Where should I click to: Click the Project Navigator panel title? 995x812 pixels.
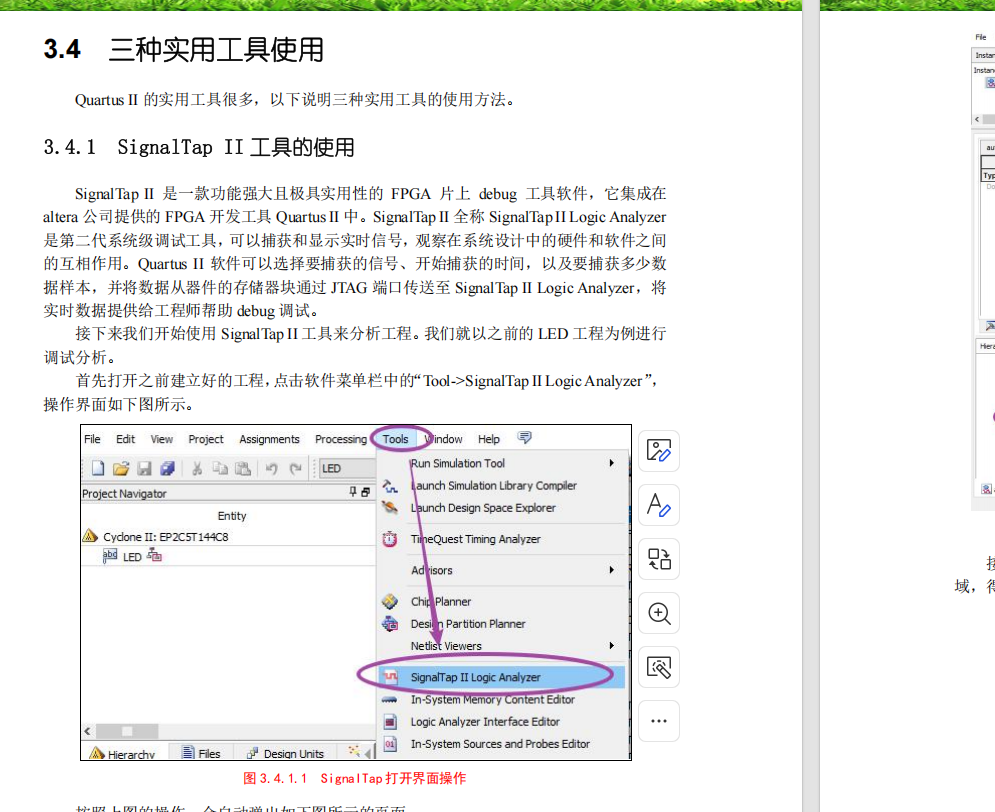pos(124,493)
